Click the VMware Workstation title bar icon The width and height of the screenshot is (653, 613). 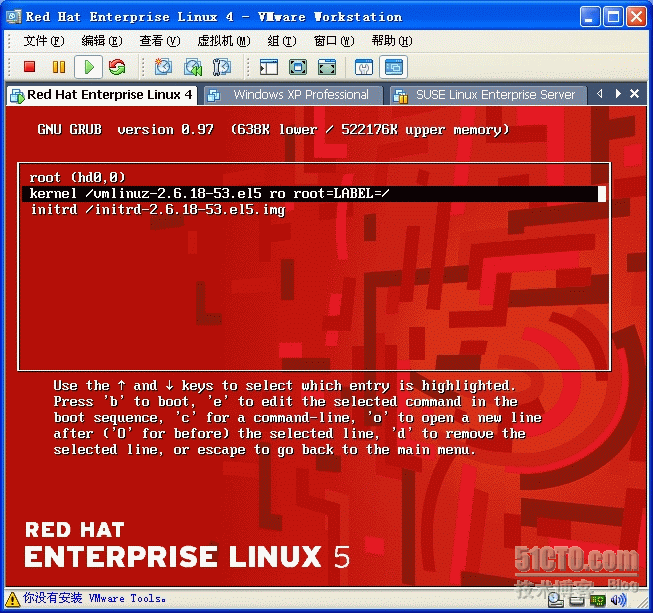[x=14, y=17]
